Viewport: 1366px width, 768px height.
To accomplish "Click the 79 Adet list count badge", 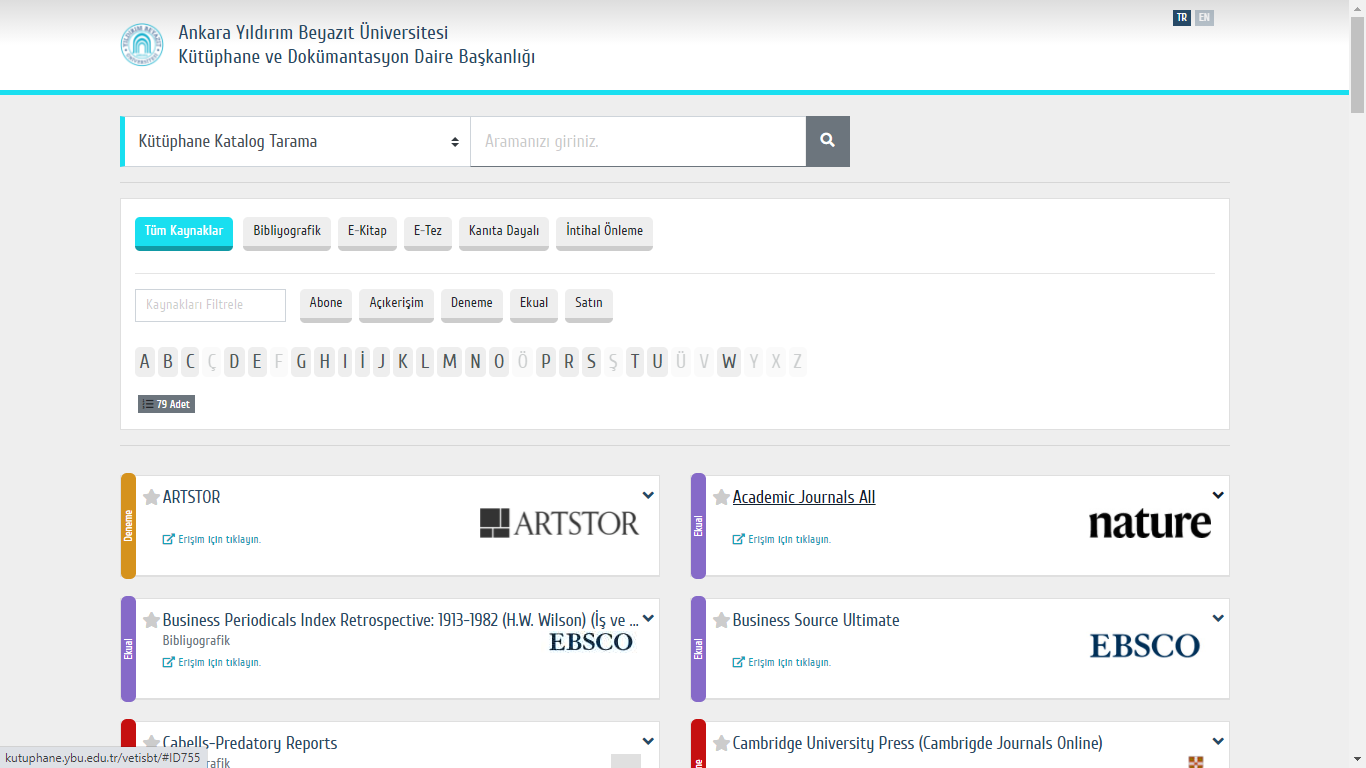I will [166, 404].
